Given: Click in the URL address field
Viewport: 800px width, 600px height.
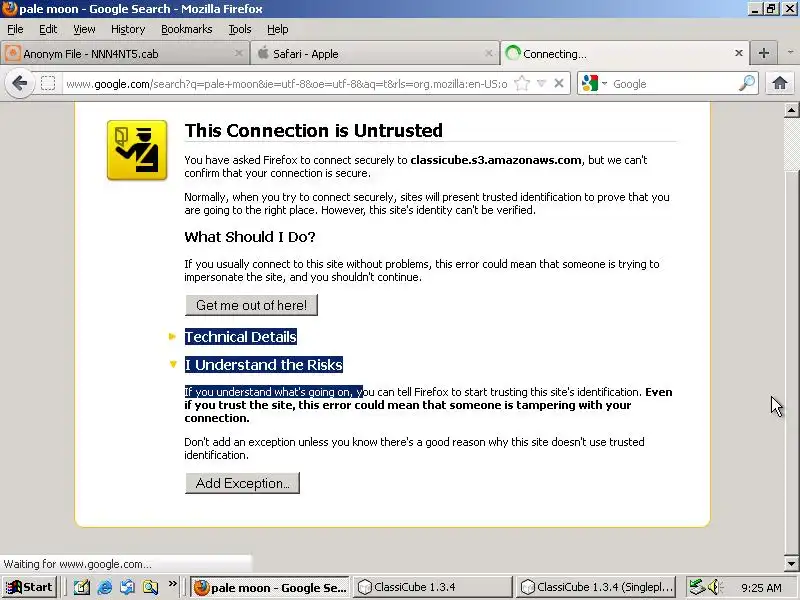Looking at the screenshot, I should (287, 84).
